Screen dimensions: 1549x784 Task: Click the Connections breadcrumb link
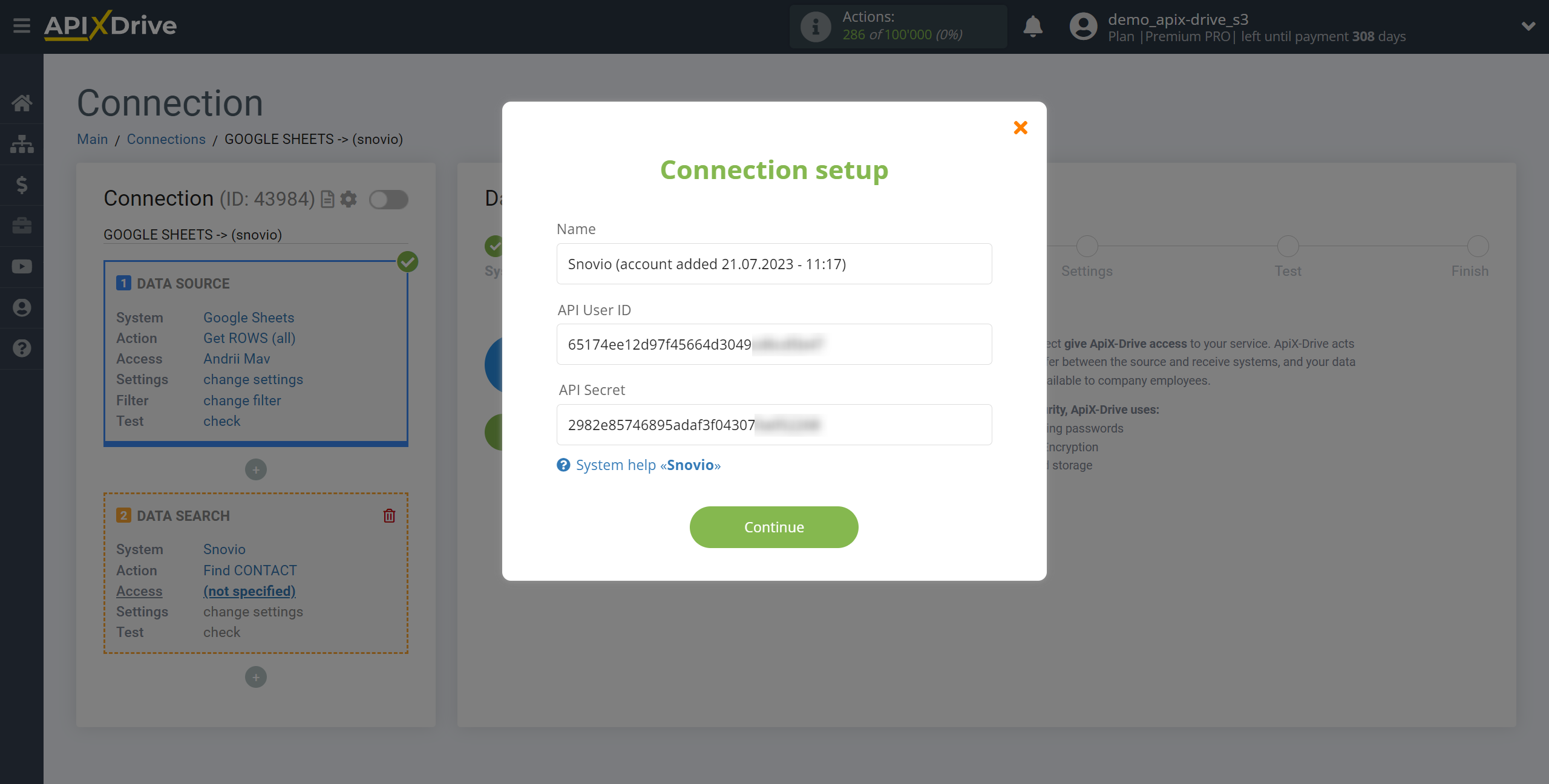[x=165, y=139]
